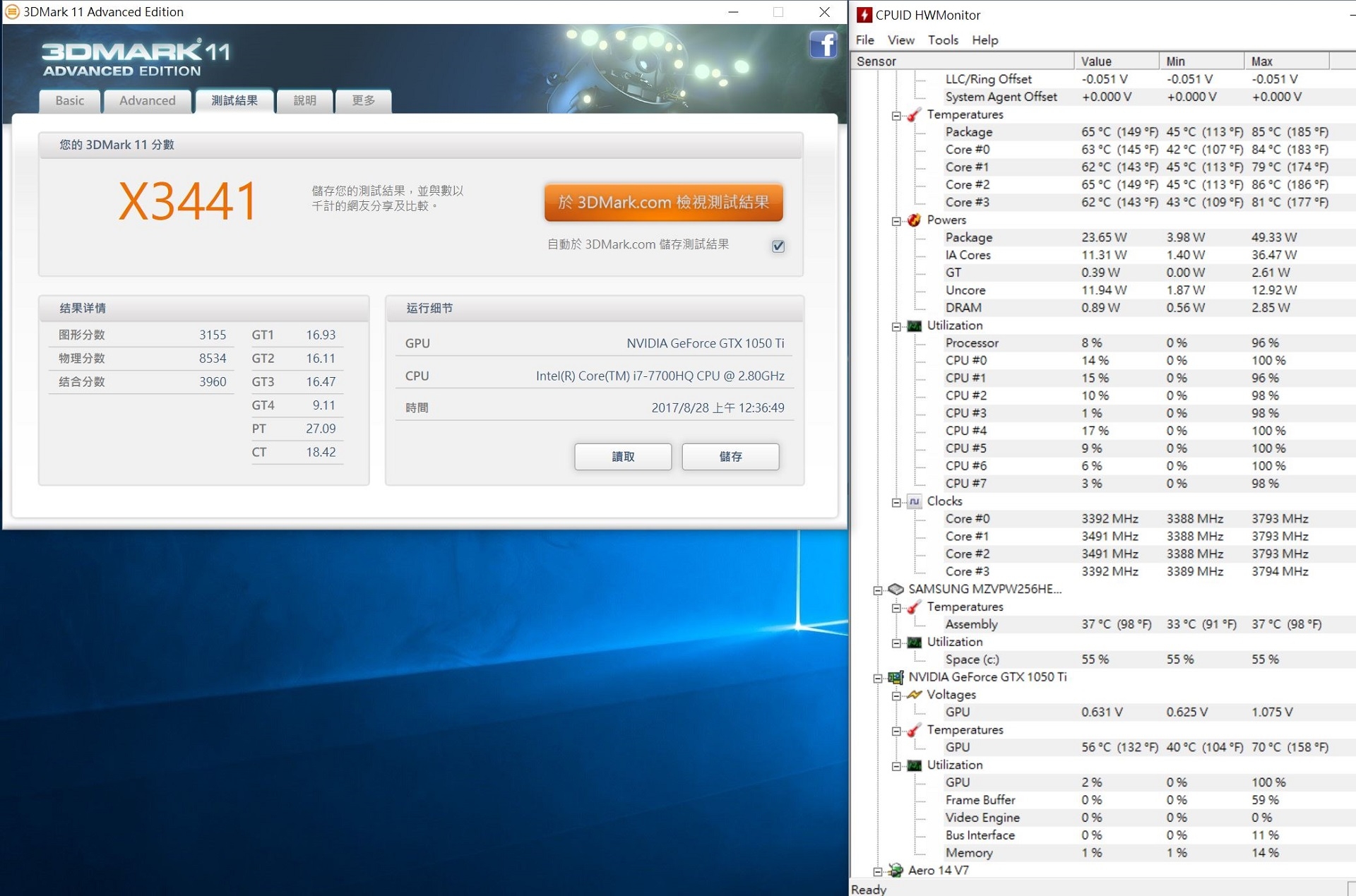Collapse the CPU Temperatures node
The height and width of the screenshot is (896, 1356).
pyautogui.click(x=896, y=116)
